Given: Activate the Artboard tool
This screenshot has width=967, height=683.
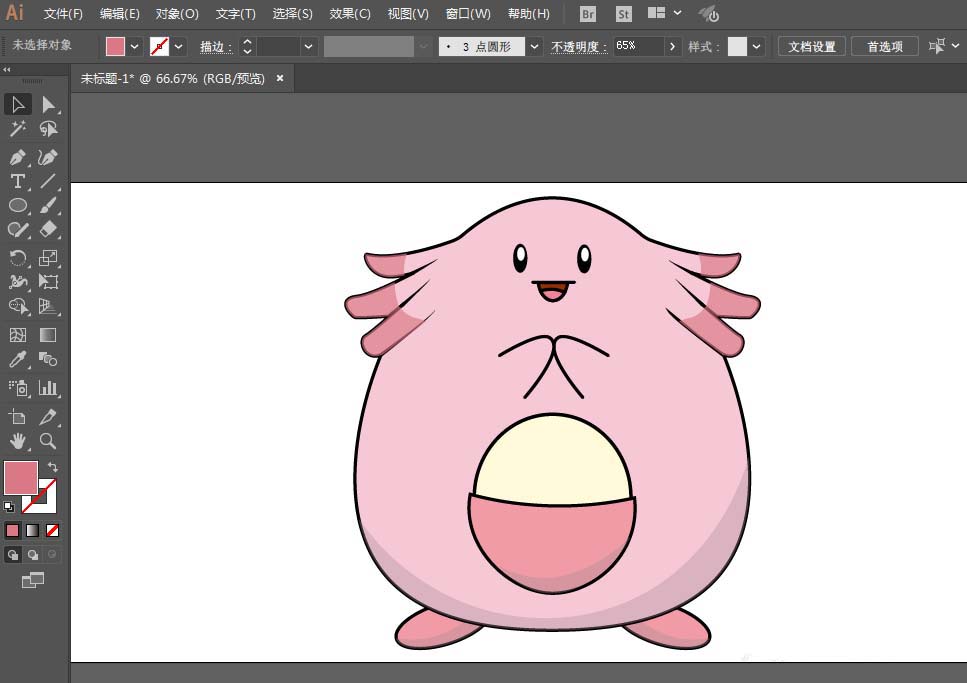Looking at the screenshot, I should [x=18, y=417].
